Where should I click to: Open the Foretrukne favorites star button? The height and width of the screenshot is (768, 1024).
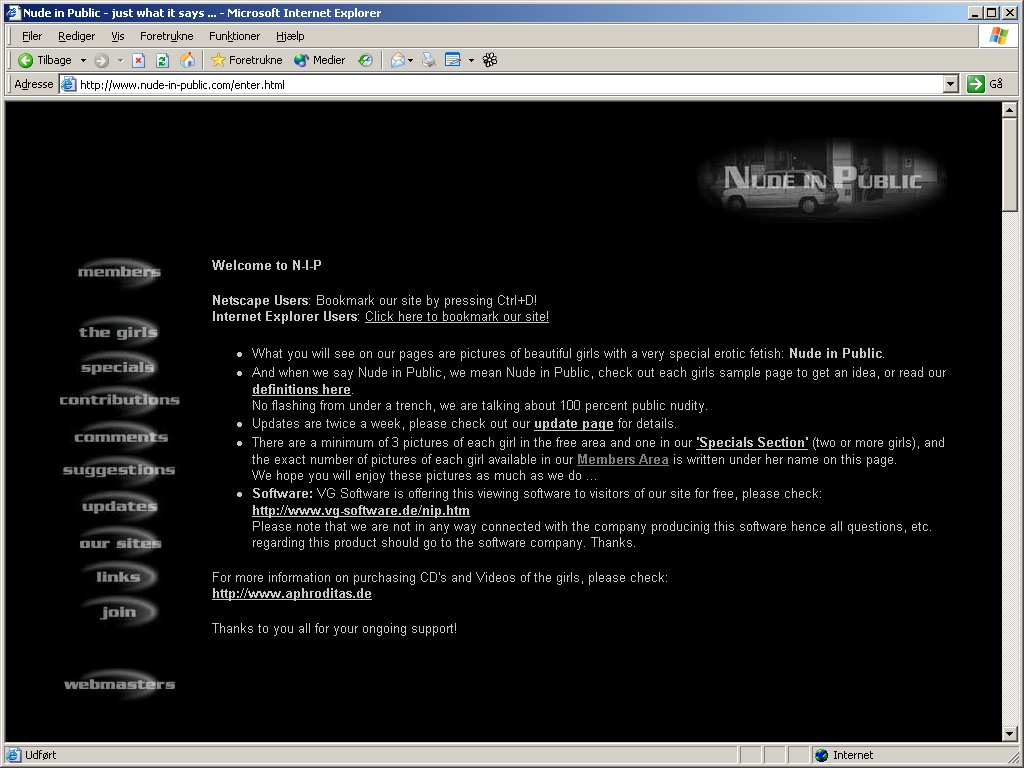point(247,60)
